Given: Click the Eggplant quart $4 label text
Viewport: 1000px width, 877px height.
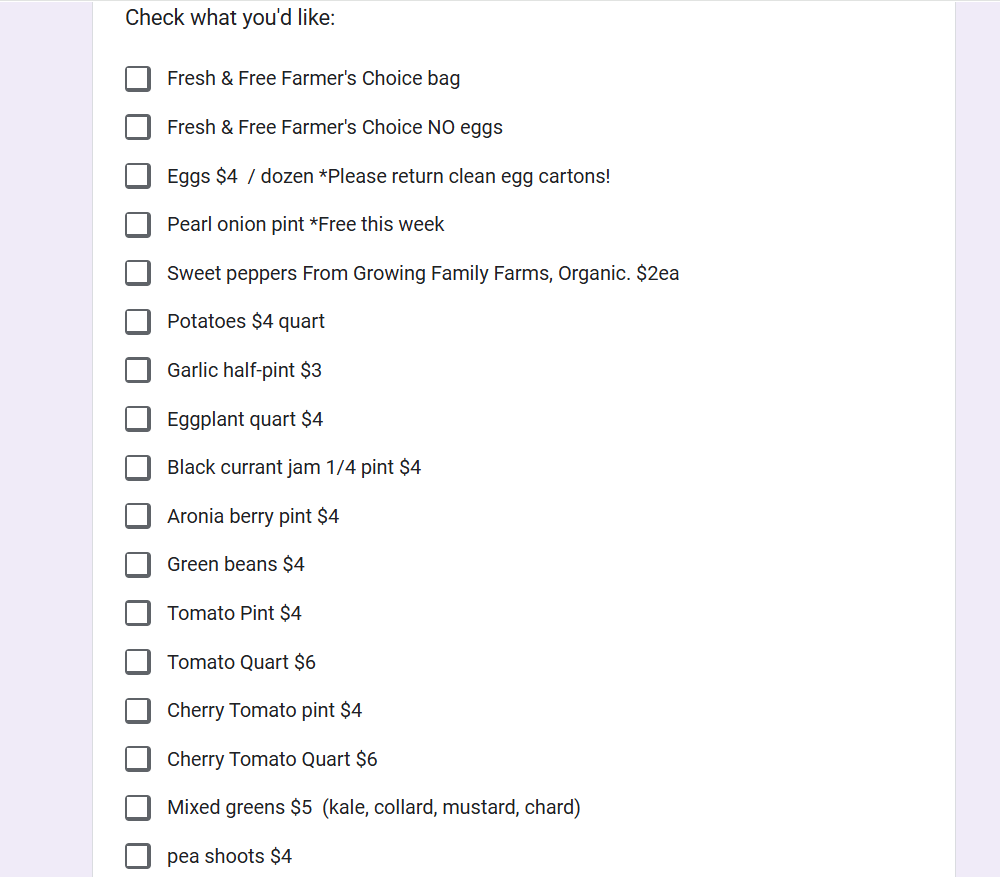Looking at the screenshot, I should (x=245, y=419).
